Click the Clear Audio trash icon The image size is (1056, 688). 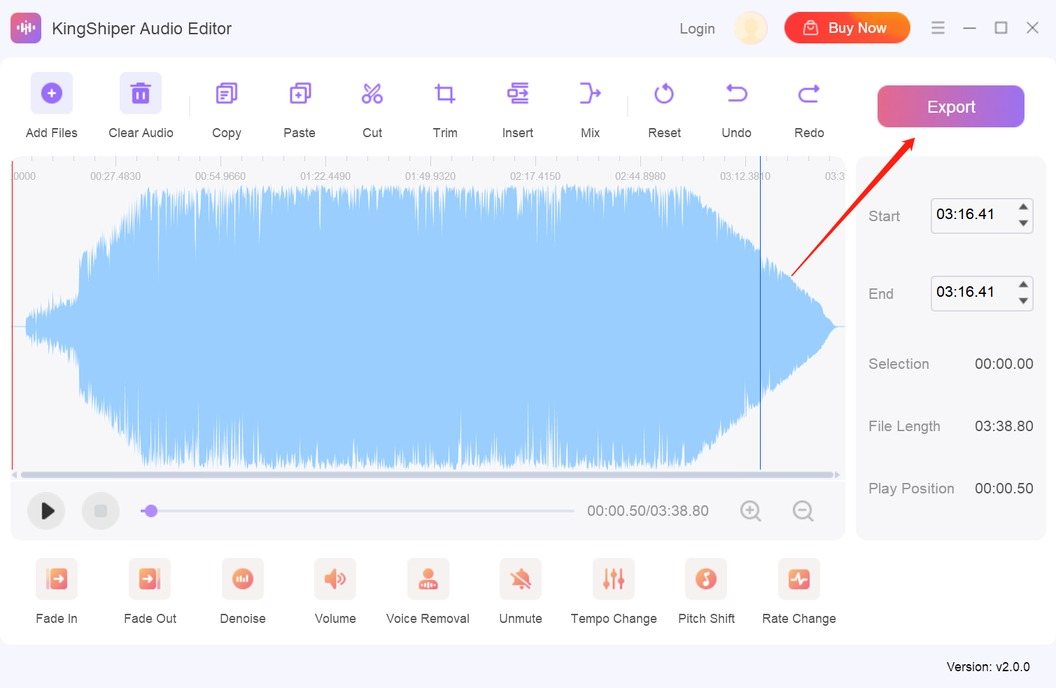click(x=141, y=93)
